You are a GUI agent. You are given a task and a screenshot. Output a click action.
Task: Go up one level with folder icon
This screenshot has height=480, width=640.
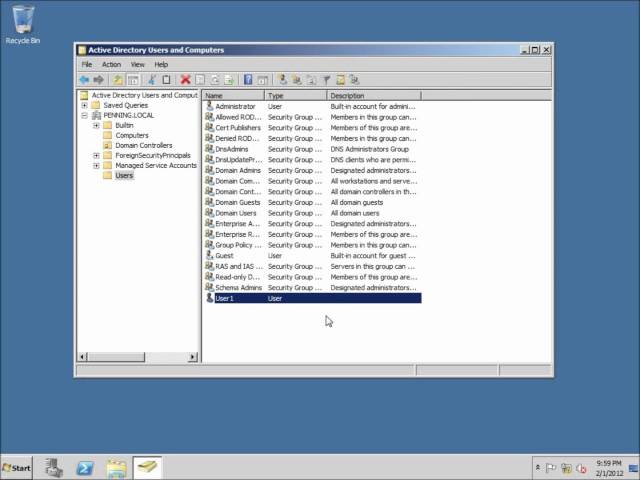[118, 80]
